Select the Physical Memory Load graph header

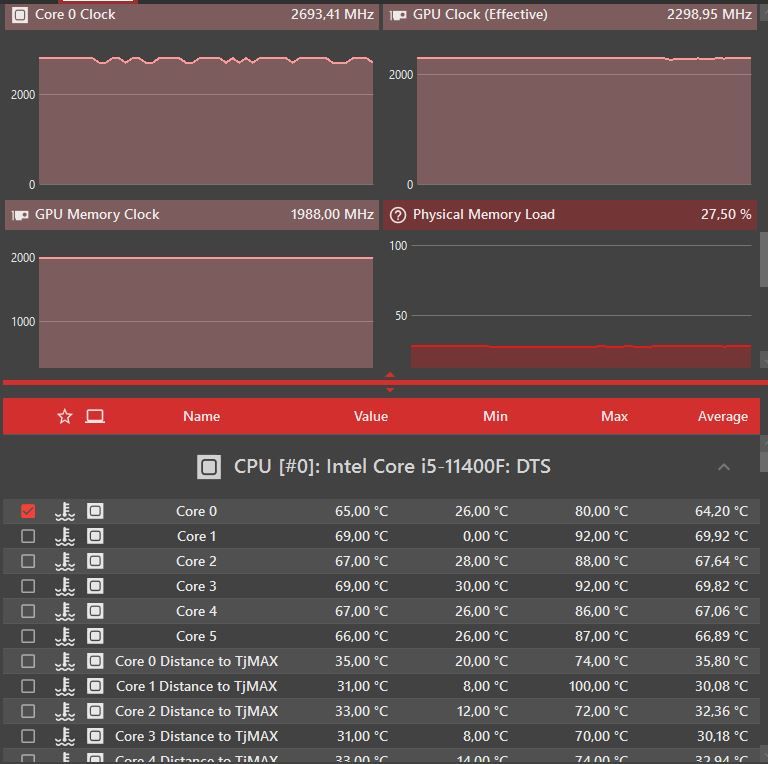click(570, 215)
